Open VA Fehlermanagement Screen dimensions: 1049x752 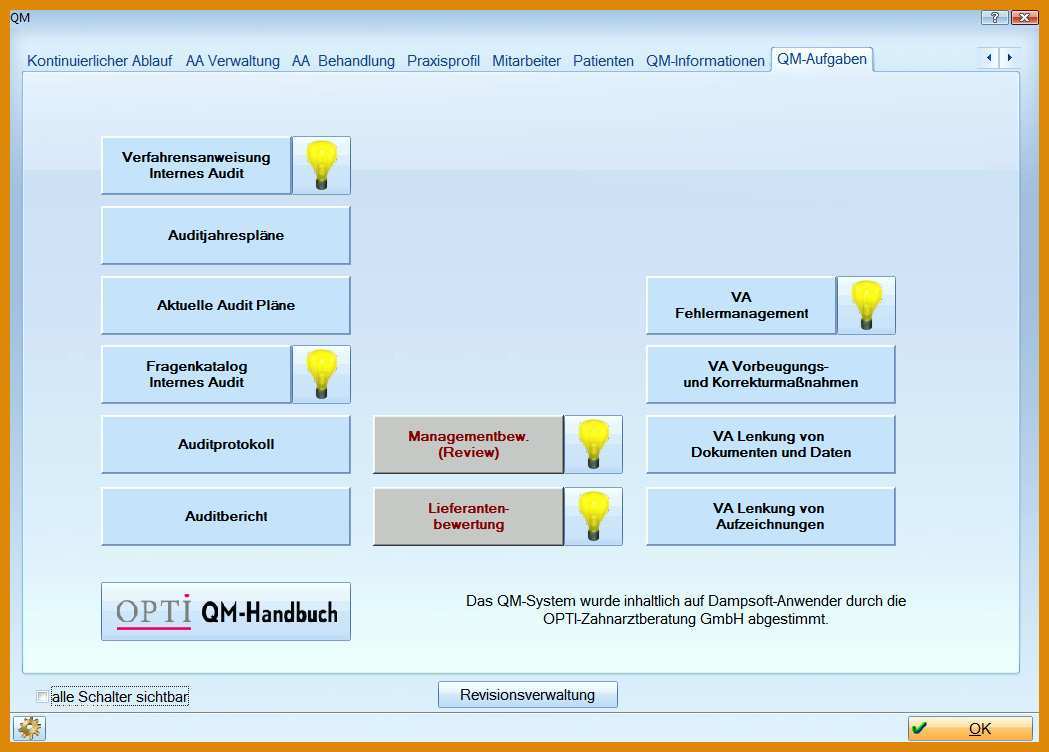(741, 305)
